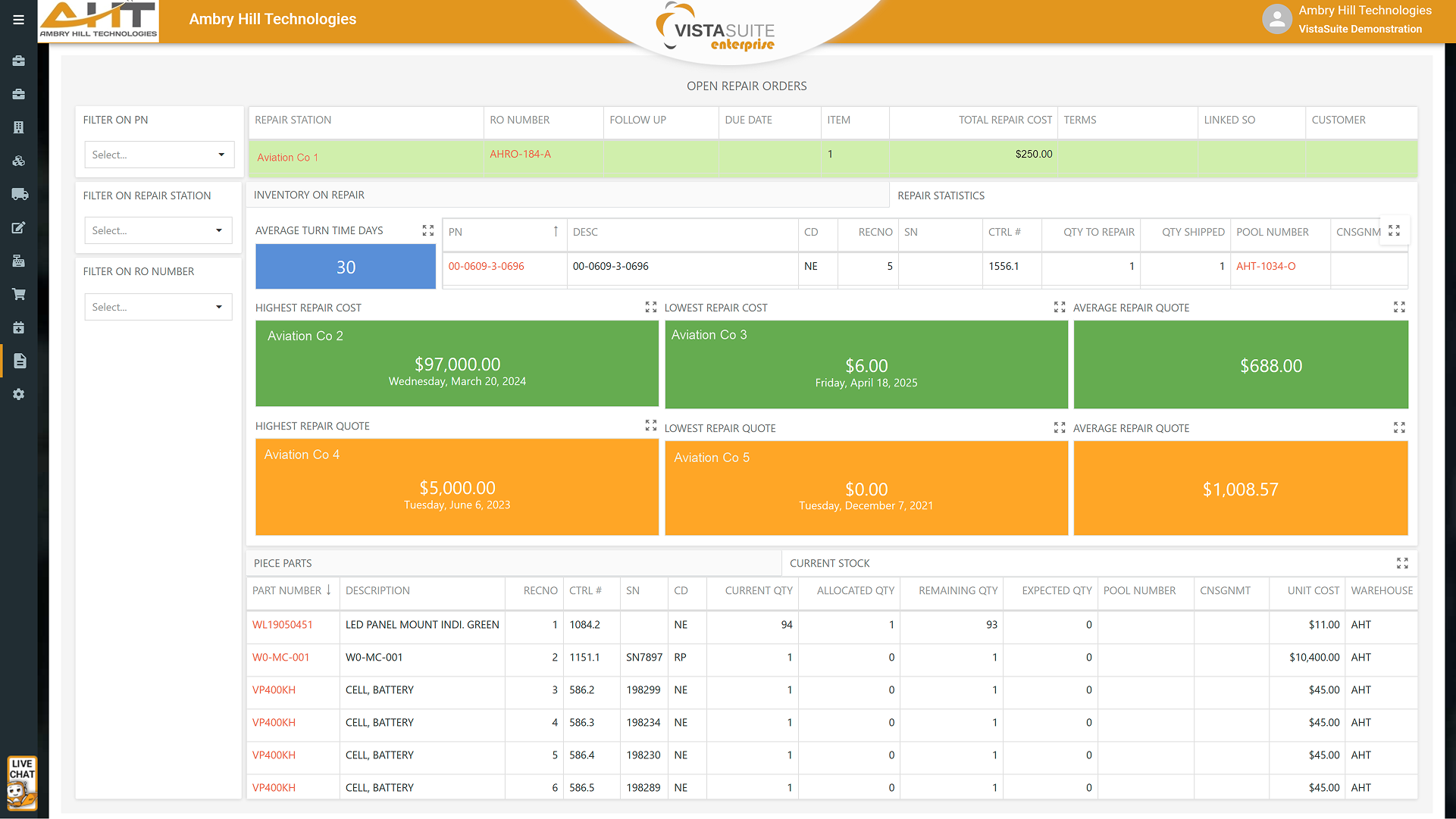Image resolution: width=1456 pixels, height=819 pixels.
Task: Click the building icon in sidebar
Action: click(19, 127)
